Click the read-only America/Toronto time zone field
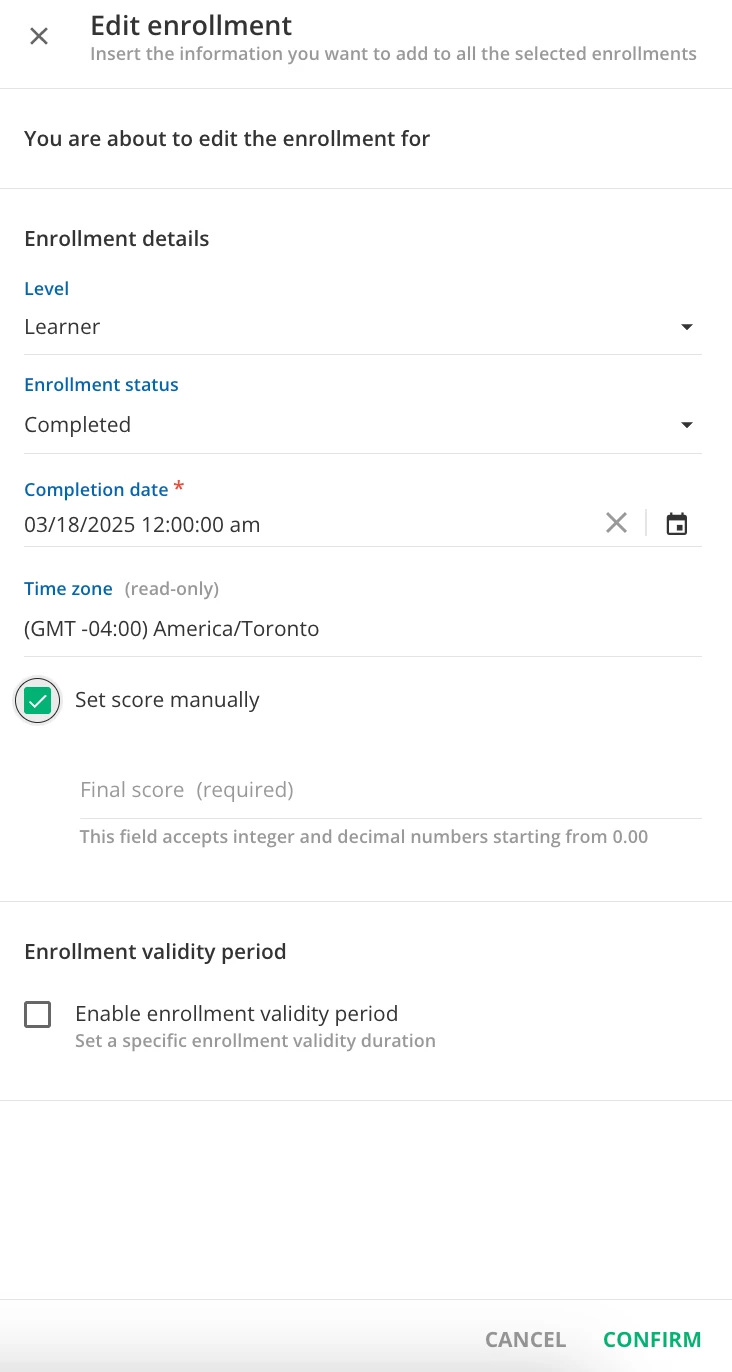Screen dimensions: 732x1372 (x=172, y=629)
